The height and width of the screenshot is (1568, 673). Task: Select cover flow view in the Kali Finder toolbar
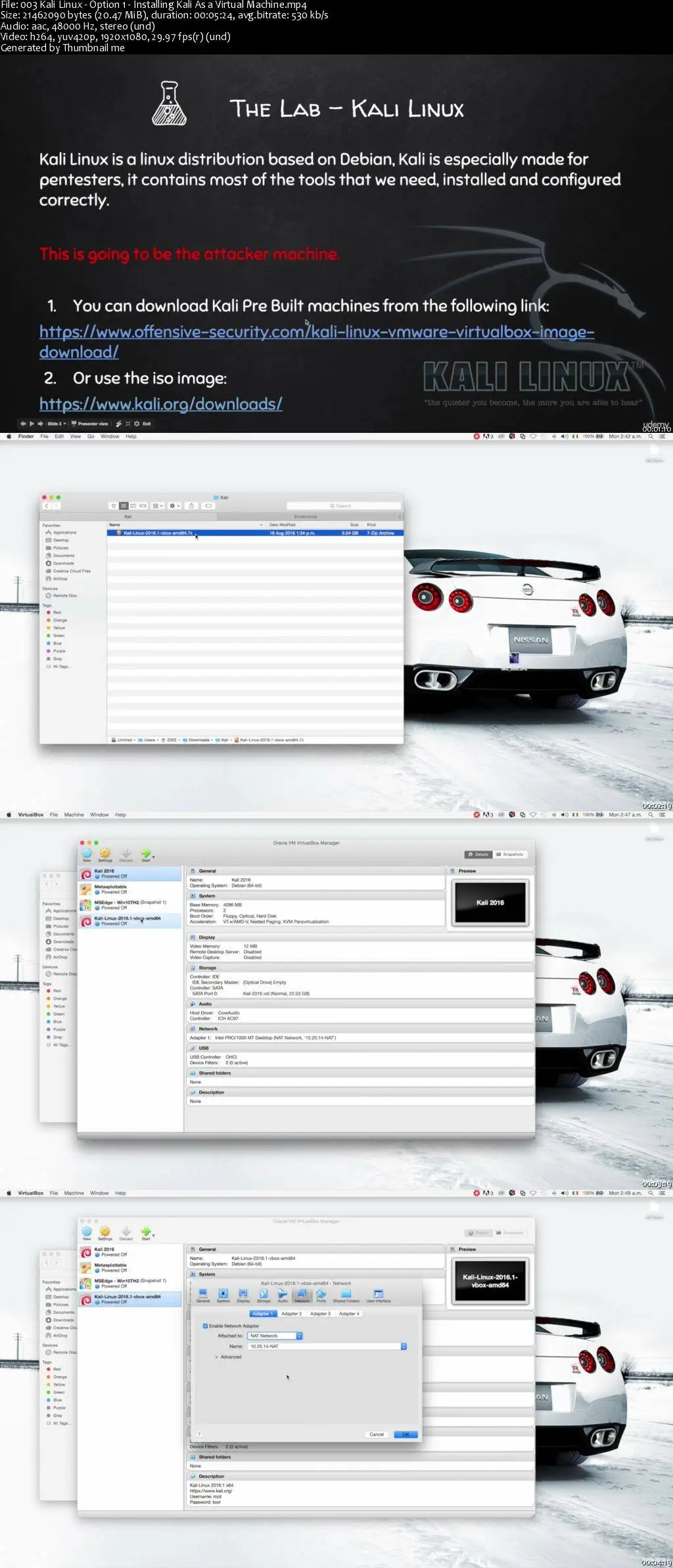tap(143, 506)
